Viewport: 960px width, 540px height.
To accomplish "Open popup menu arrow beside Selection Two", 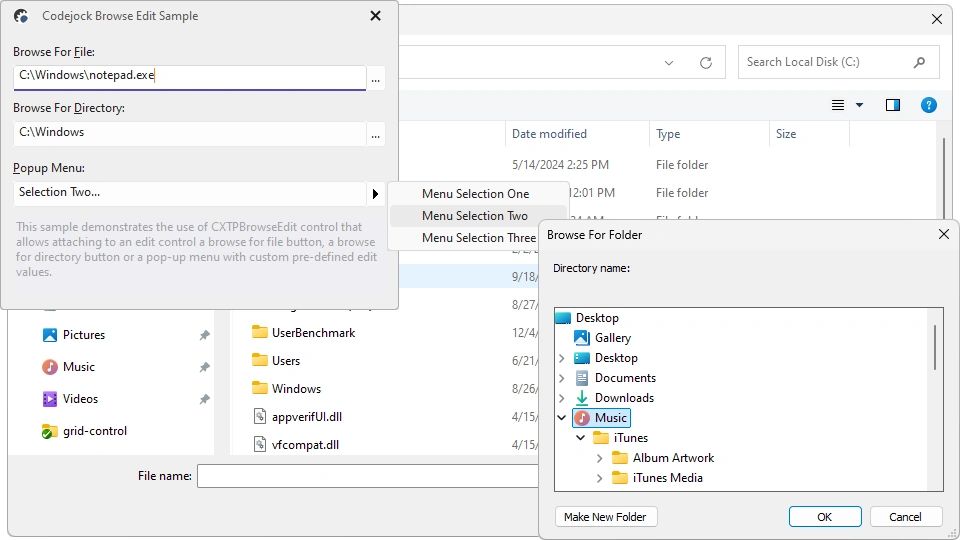I will tap(375, 194).
